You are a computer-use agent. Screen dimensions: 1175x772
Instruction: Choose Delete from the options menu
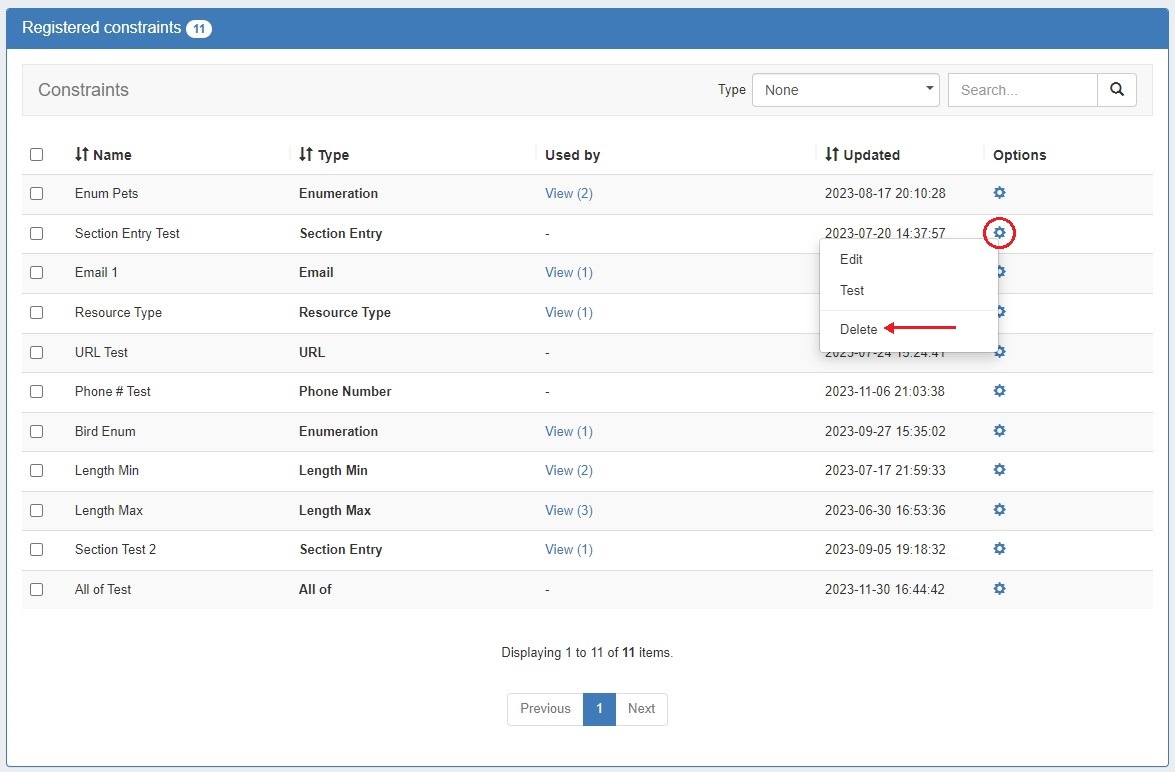[x=858, y=329]
